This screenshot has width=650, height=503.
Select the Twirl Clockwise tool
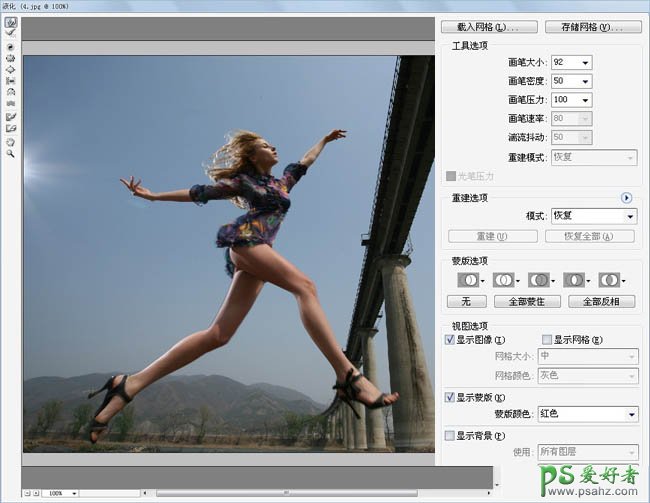coord(10,46)
